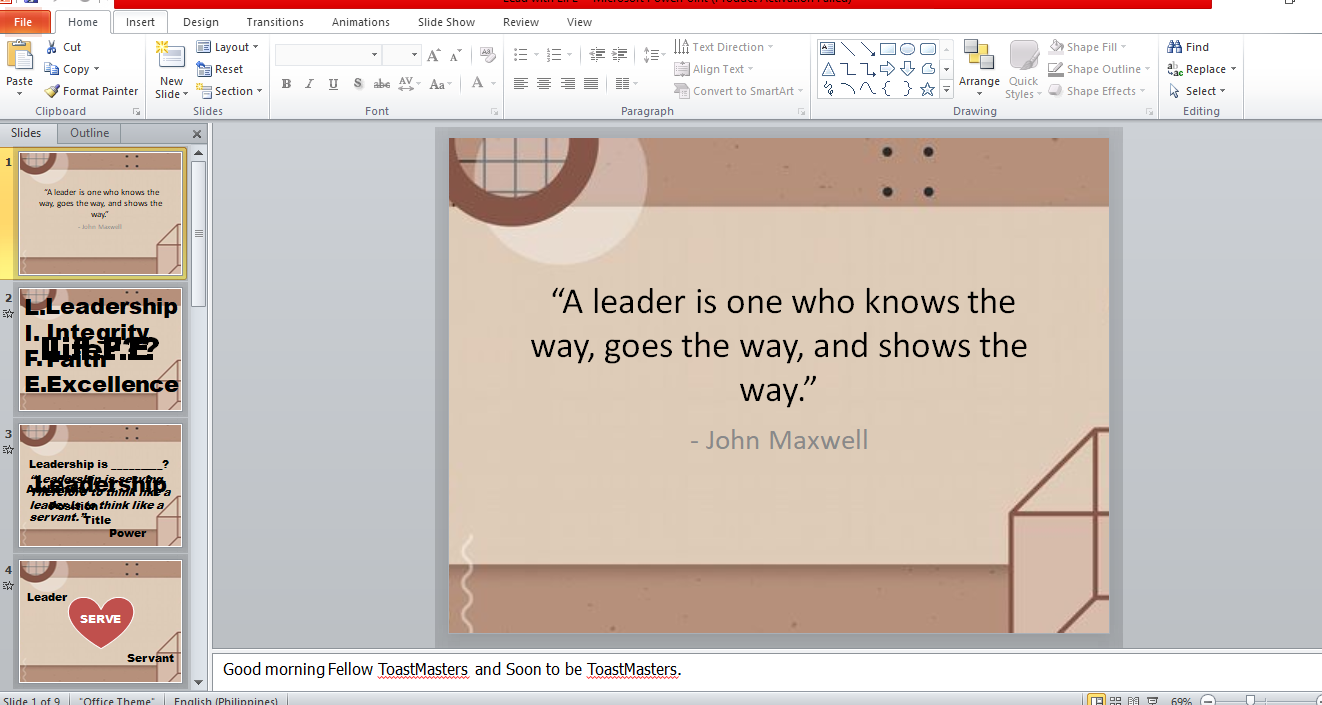The height and width of the screenshot is (705, 1322).
Task: Select the 5-point star shape
Action: pyautogui.click(x=927, y=89)
